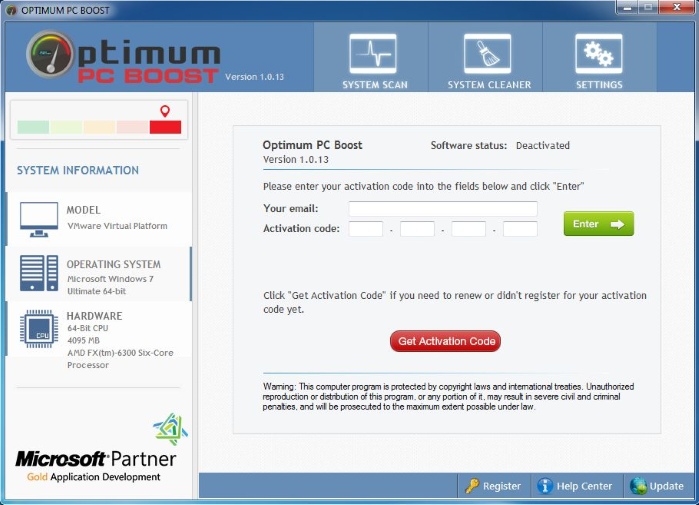
Task: Click the red location pin marker
Action: click(x=165, y=111)
